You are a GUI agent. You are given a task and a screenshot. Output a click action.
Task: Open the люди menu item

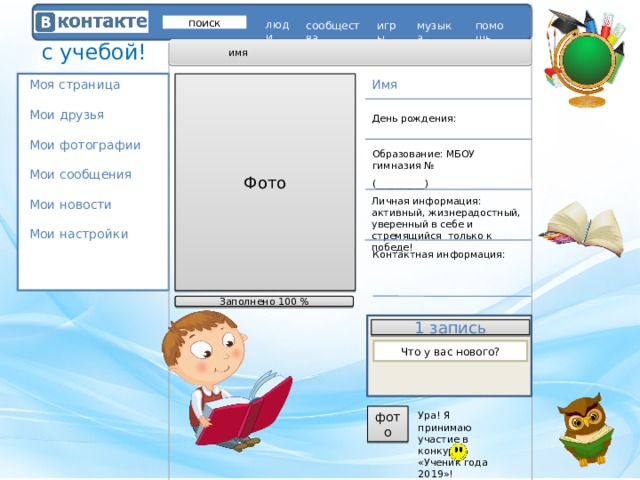coord(277,29)
